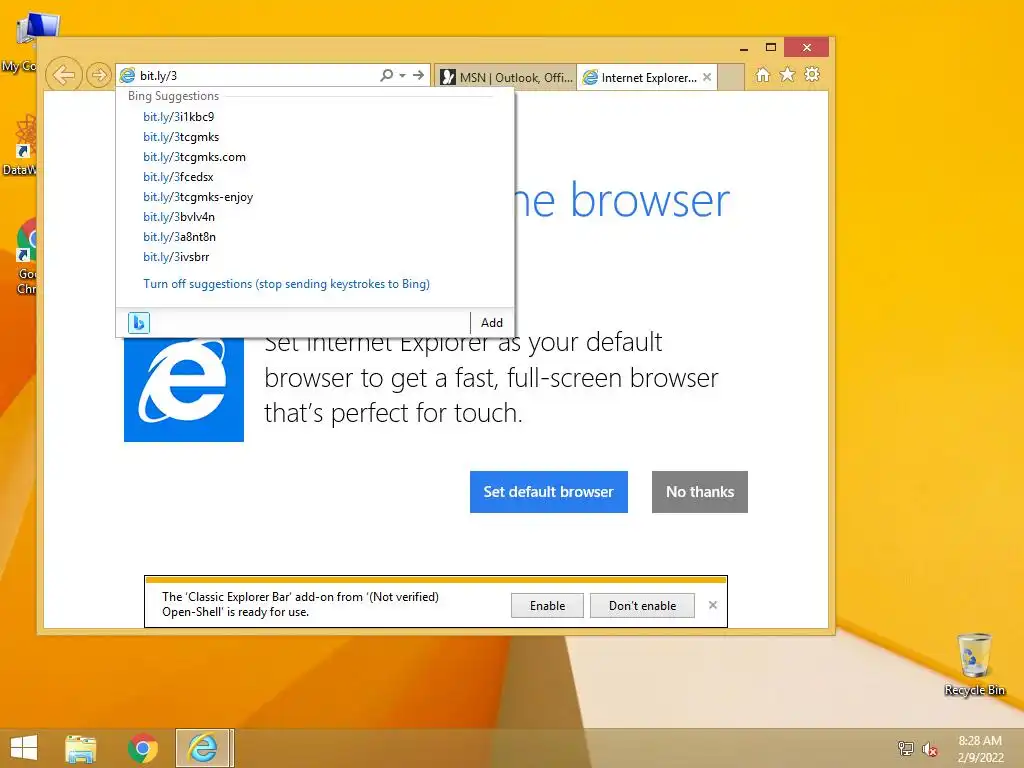Click Add search provider button
Image resolution: width=1024 pixels, height=768 pixels.
[492, 323]
